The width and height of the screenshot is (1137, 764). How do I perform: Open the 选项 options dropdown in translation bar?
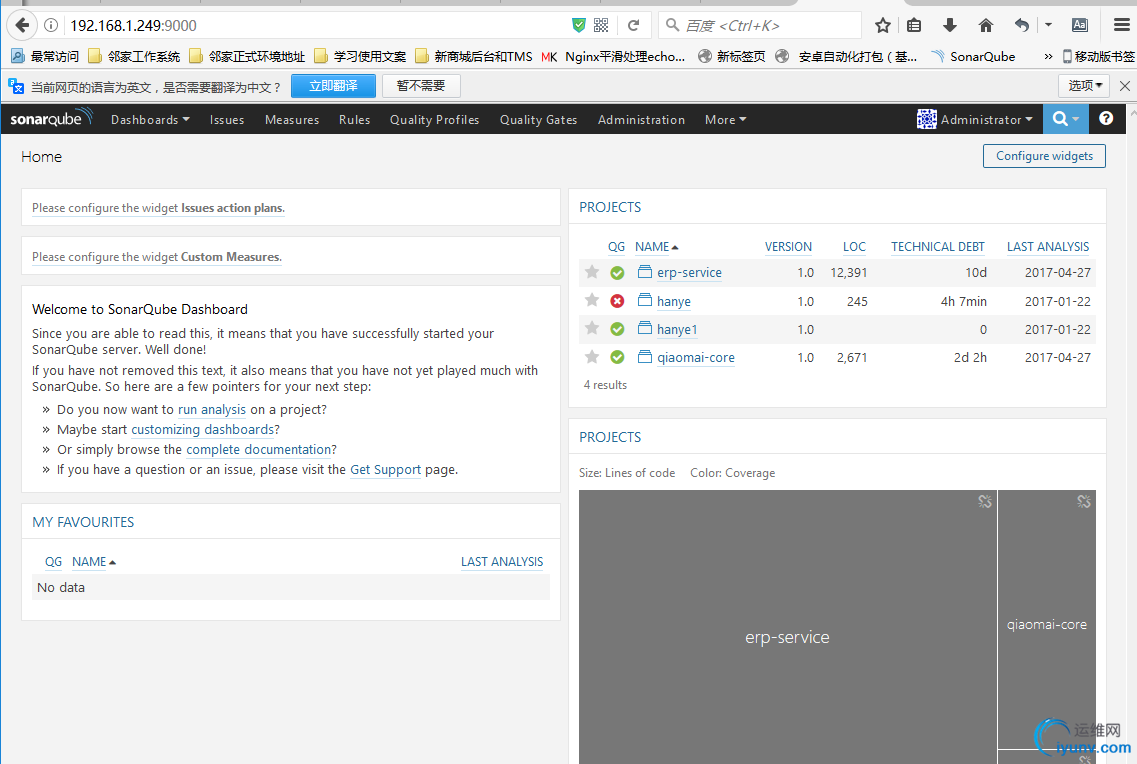pos(1085,86)
